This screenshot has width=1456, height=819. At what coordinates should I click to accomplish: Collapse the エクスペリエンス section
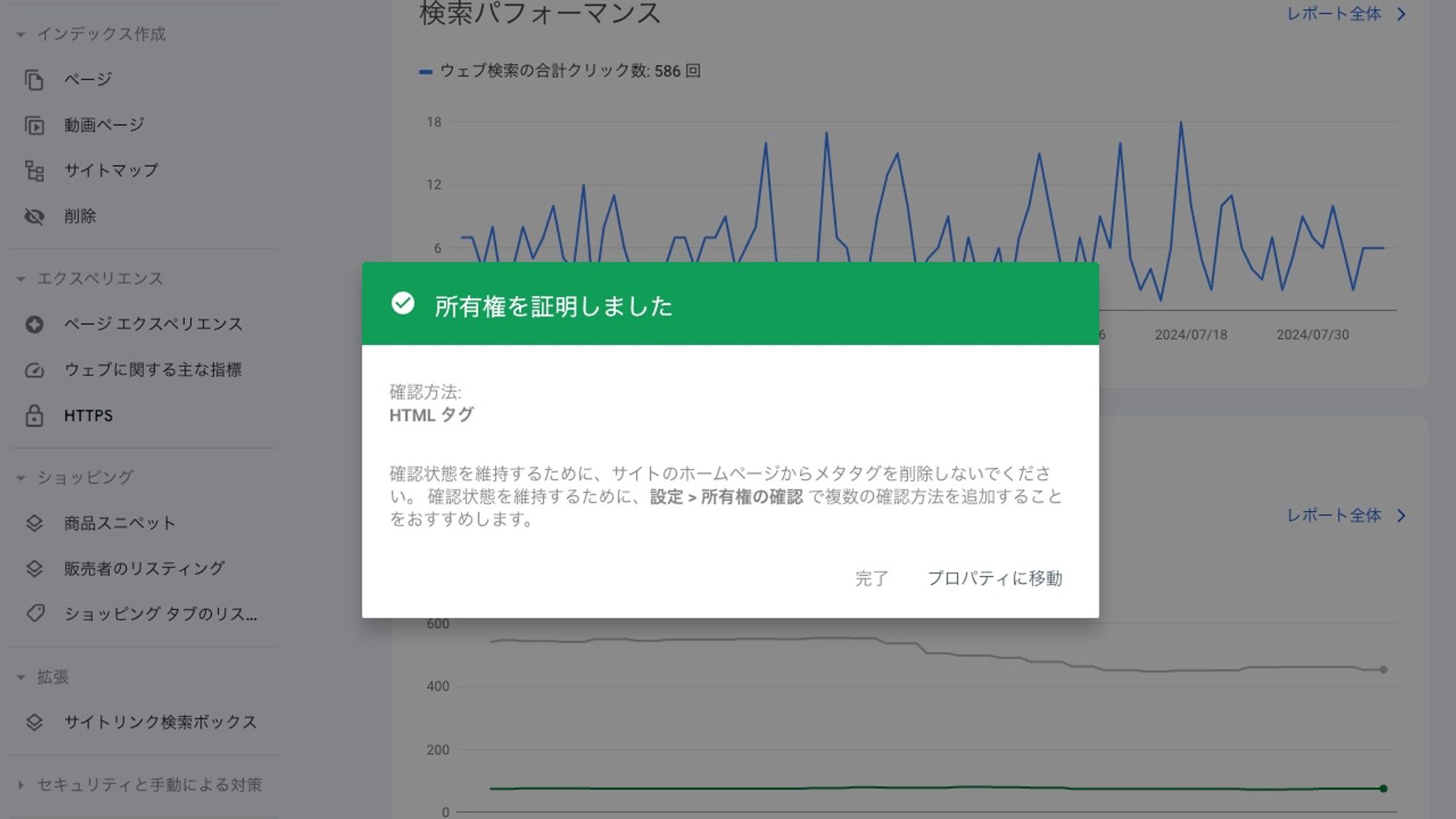[20, 279]
